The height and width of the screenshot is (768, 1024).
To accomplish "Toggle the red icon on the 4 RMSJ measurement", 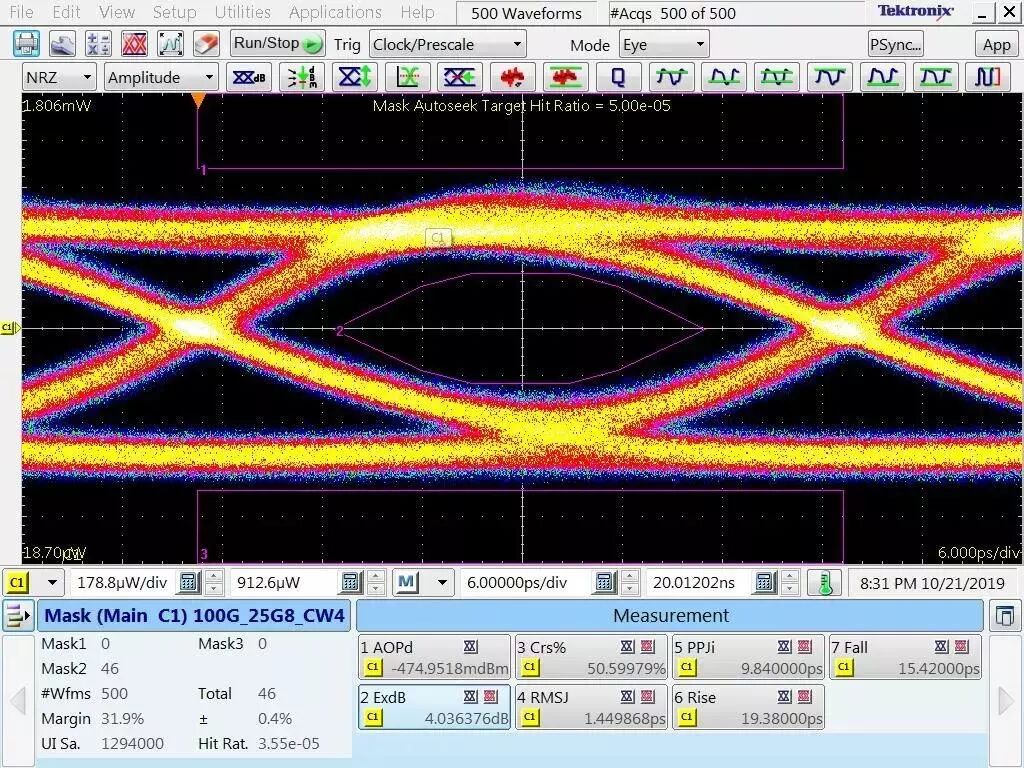I will [647, 697].
